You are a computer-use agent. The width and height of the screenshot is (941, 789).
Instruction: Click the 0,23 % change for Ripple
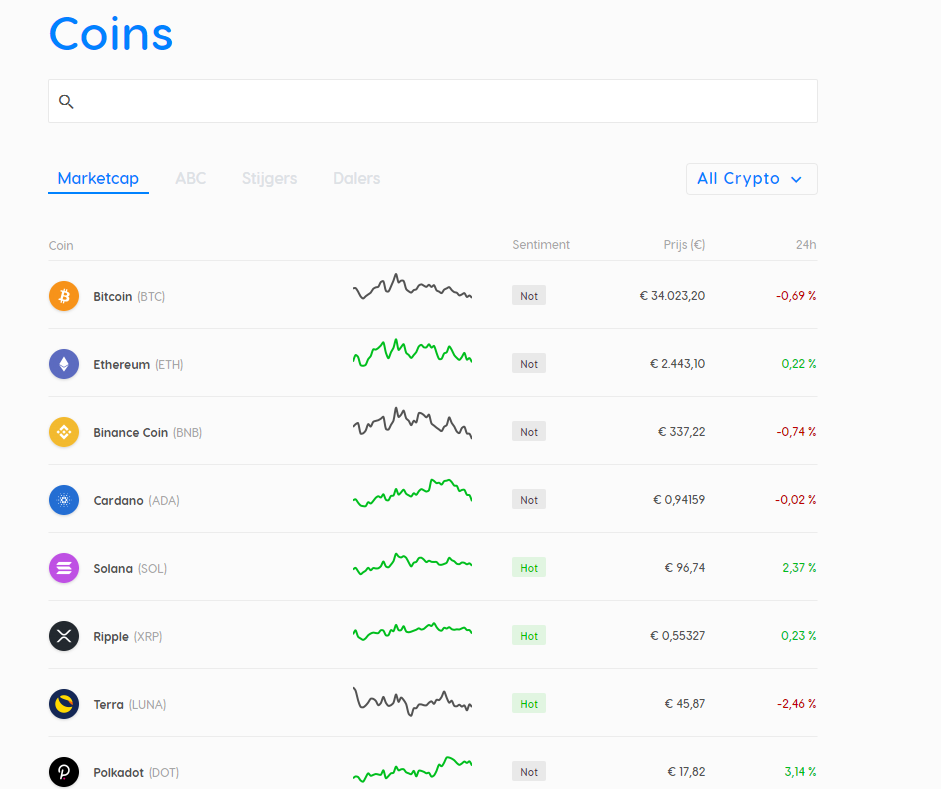[798, 635]
